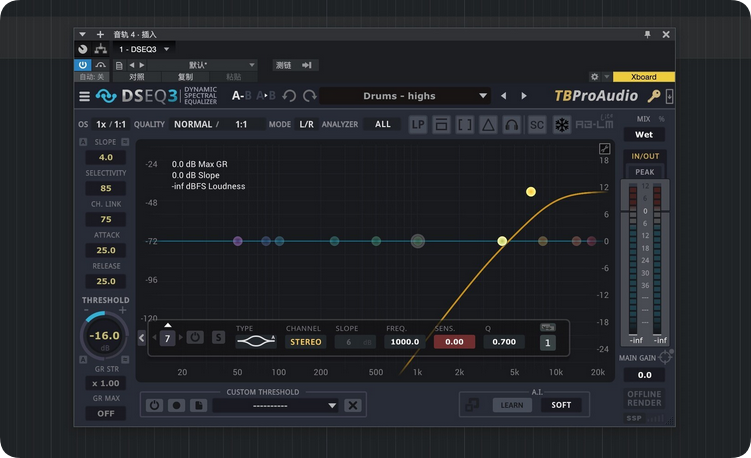Toggle the SC sidechain button
This screenshot has height=458, width=751.
pyautogui.click(x=536, y=125)
